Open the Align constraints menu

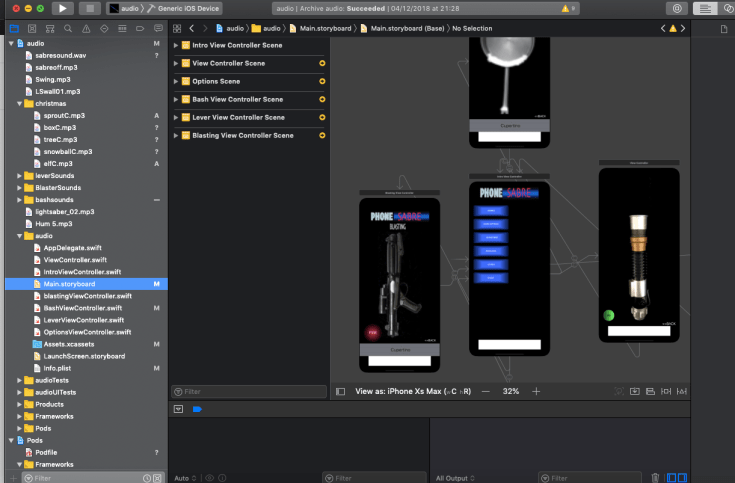point(650,392)
